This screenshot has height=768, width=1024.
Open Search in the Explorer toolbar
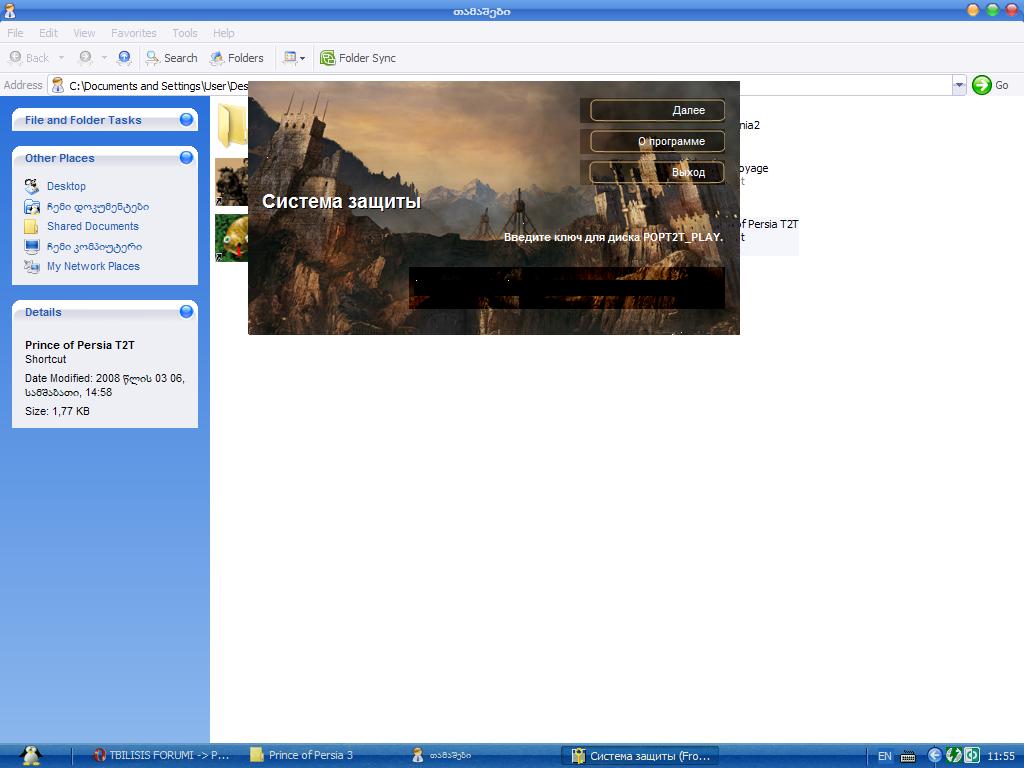pos(171,58)
